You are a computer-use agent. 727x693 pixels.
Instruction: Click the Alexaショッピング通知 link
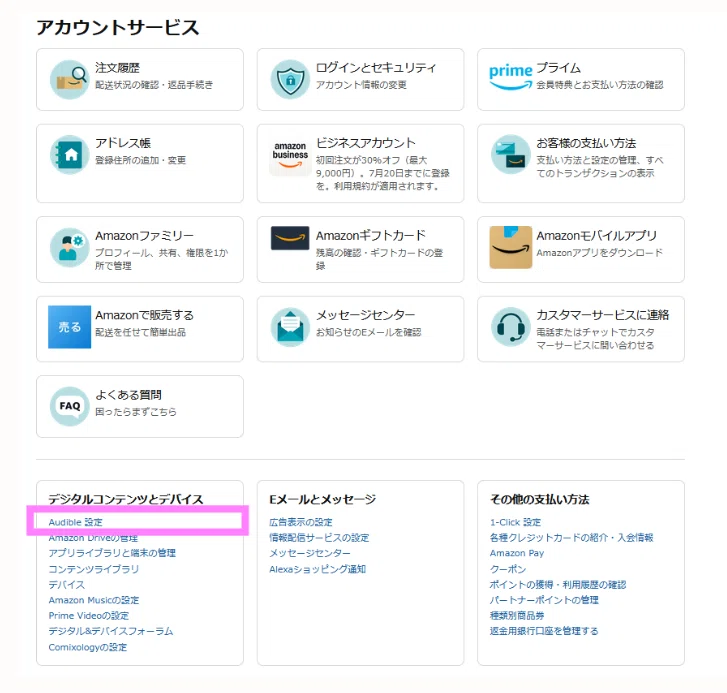pos(318,569)
